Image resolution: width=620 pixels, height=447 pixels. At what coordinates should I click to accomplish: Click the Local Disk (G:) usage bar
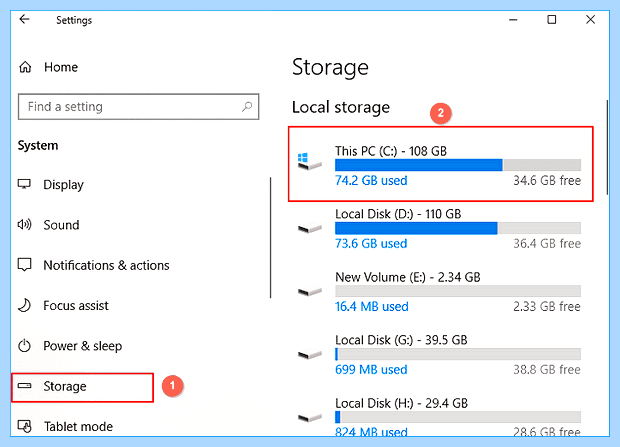point(458,354)
